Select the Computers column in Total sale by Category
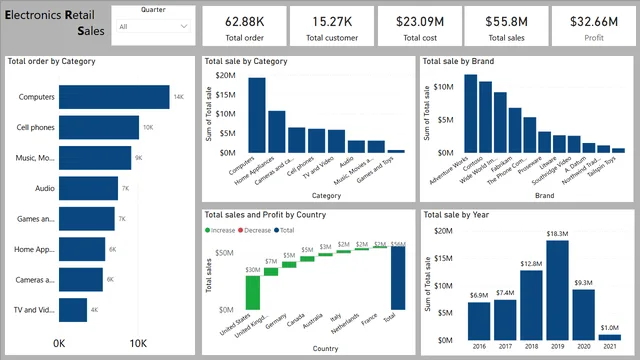The width and height of the screenshot is (640, 360). point(257,115)
